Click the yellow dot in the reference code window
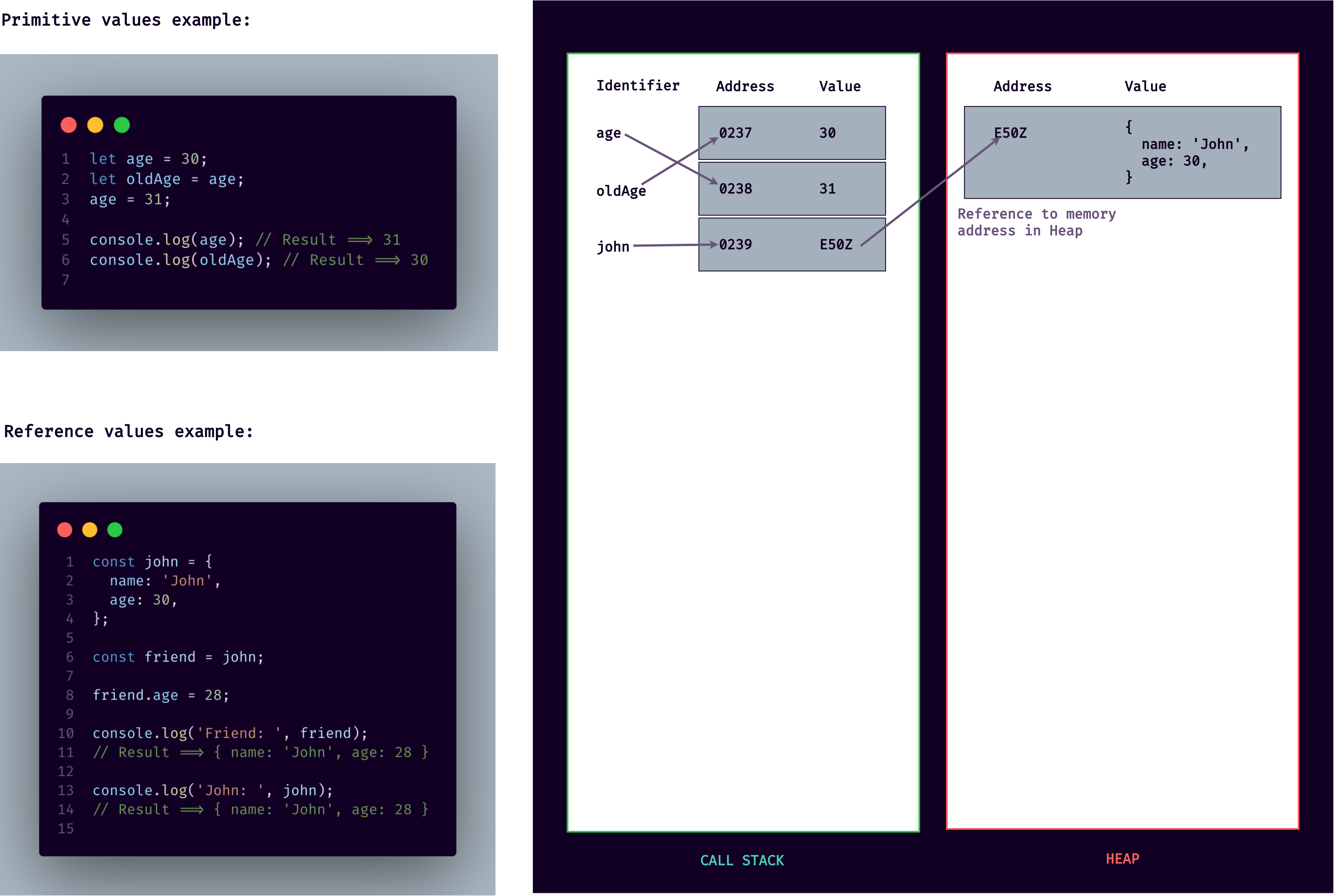 tap(90, 530)
